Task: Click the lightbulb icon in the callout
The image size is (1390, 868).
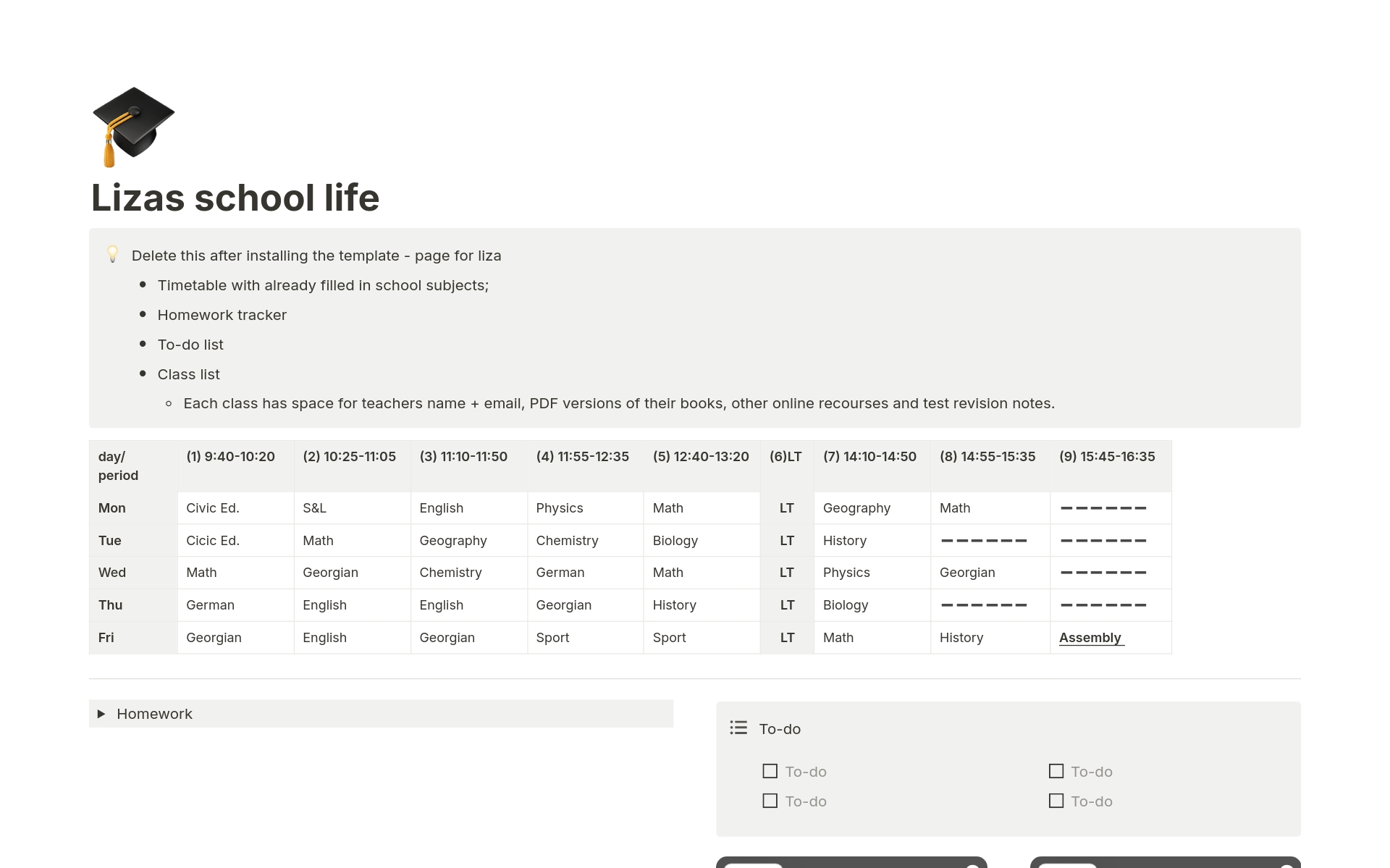Action: click(x=113, y=255)
